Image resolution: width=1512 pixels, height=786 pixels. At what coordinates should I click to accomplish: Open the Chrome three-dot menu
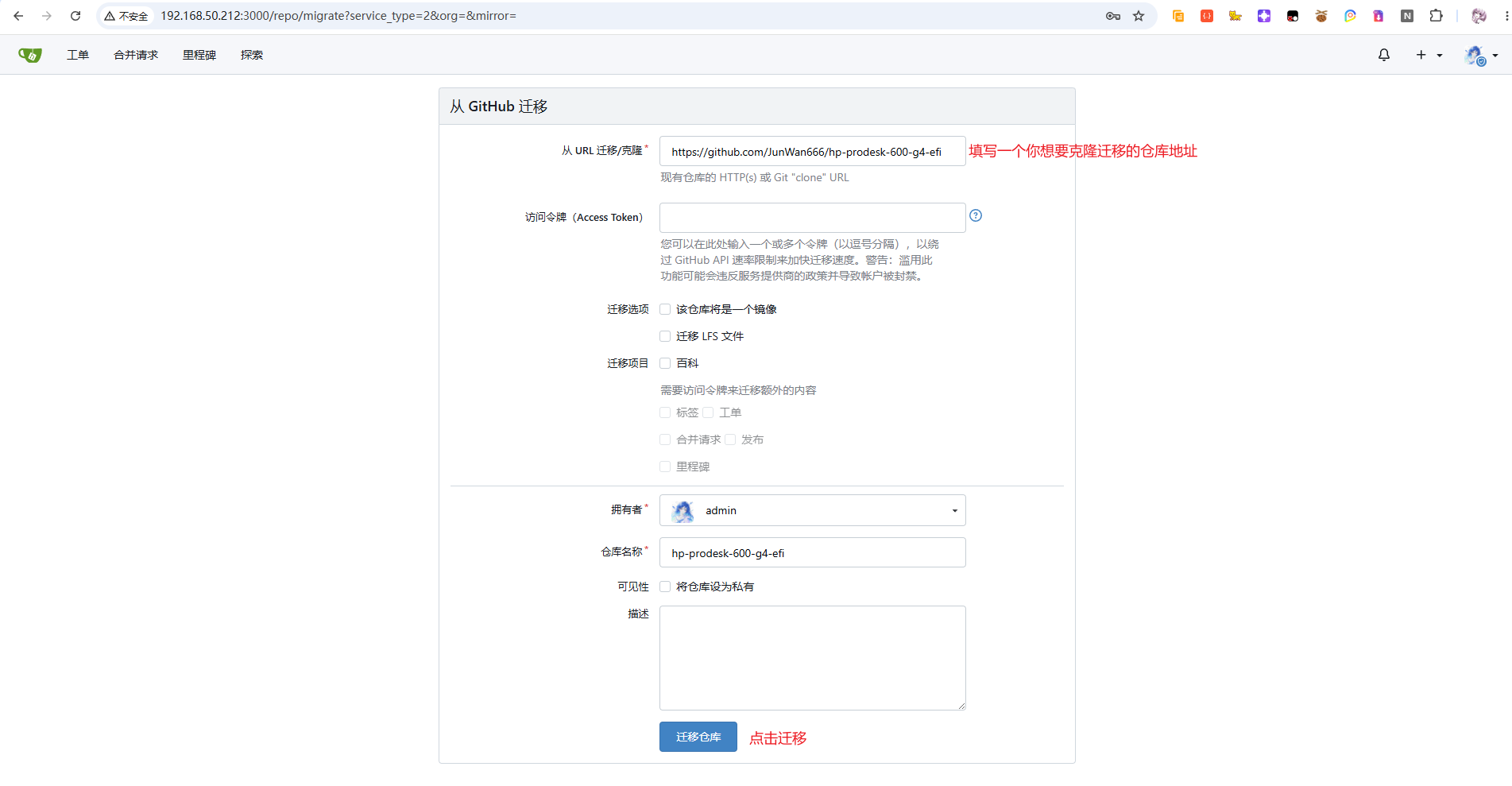pos(1506,16)
